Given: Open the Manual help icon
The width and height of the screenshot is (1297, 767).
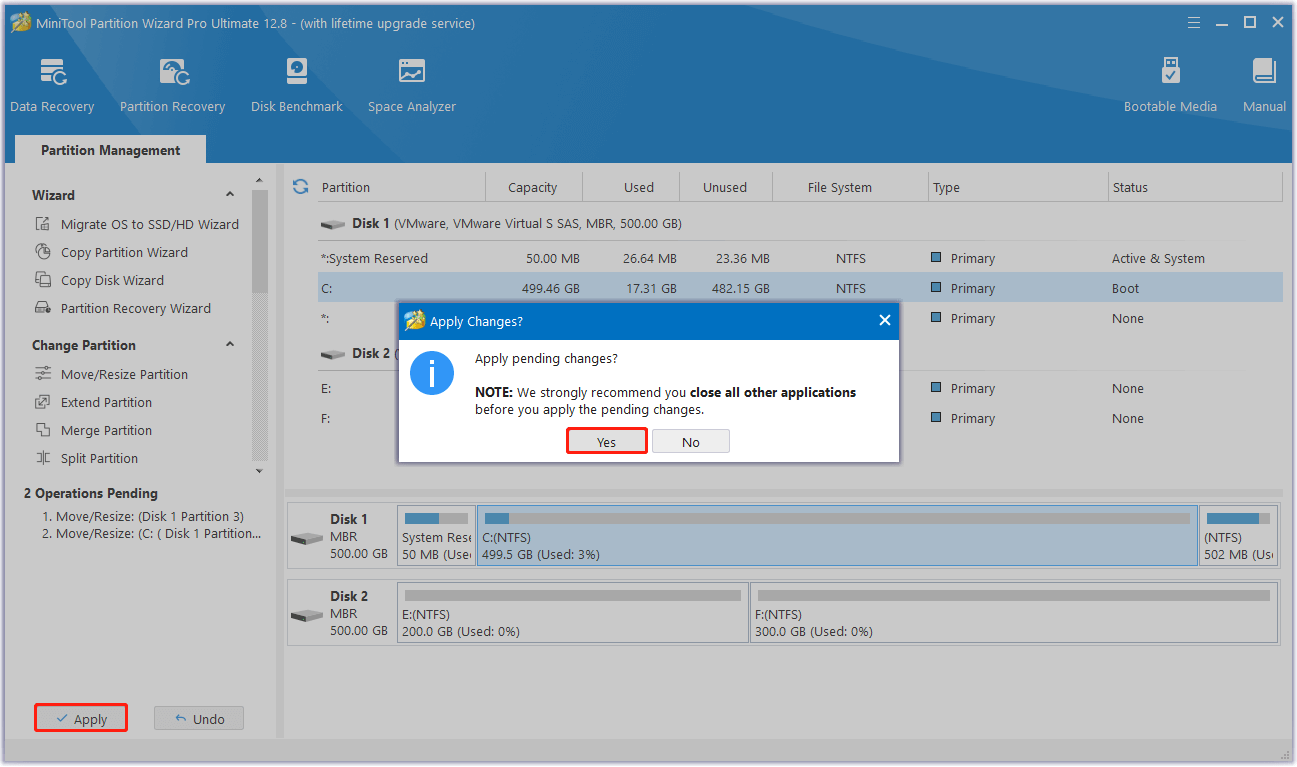Looking at the screenshot, I should [x=1264, y=86].
